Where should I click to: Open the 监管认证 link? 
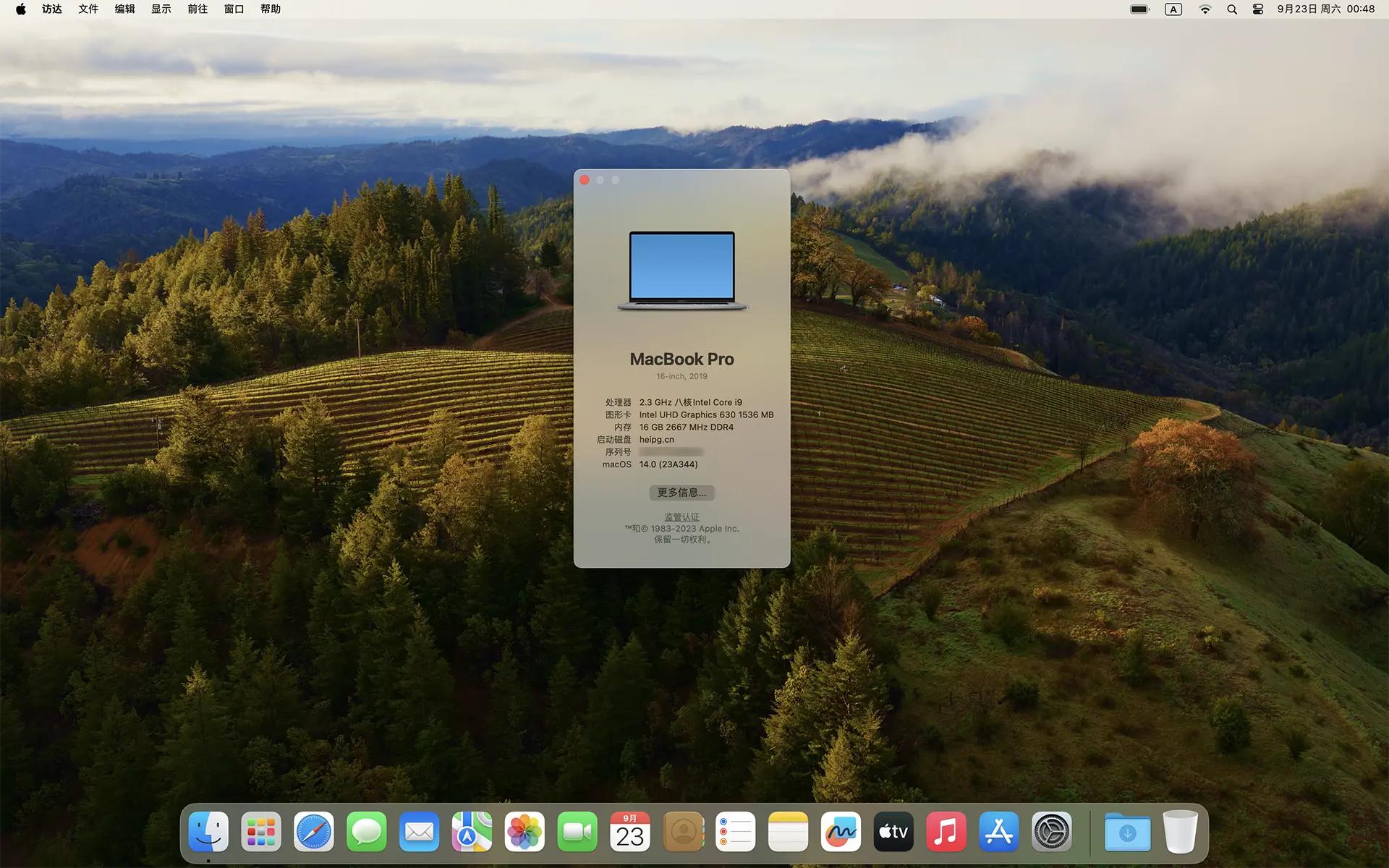[681, 516]
